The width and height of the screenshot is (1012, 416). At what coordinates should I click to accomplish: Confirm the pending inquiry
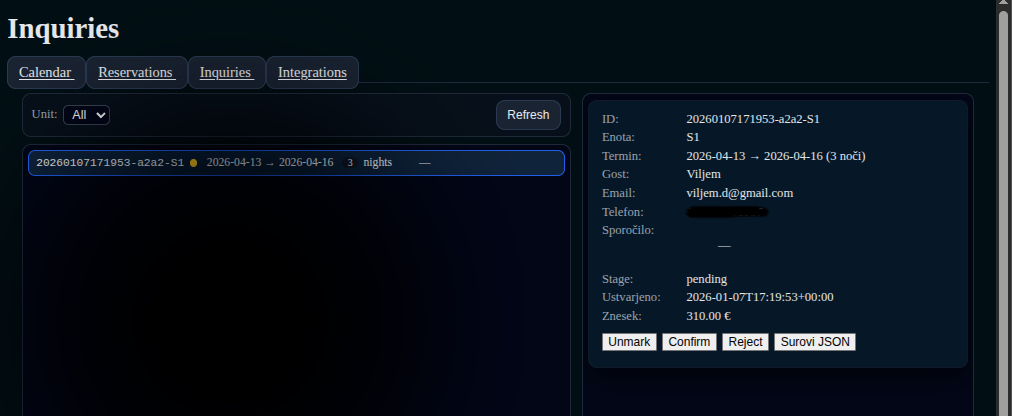[x=689, y=342]
